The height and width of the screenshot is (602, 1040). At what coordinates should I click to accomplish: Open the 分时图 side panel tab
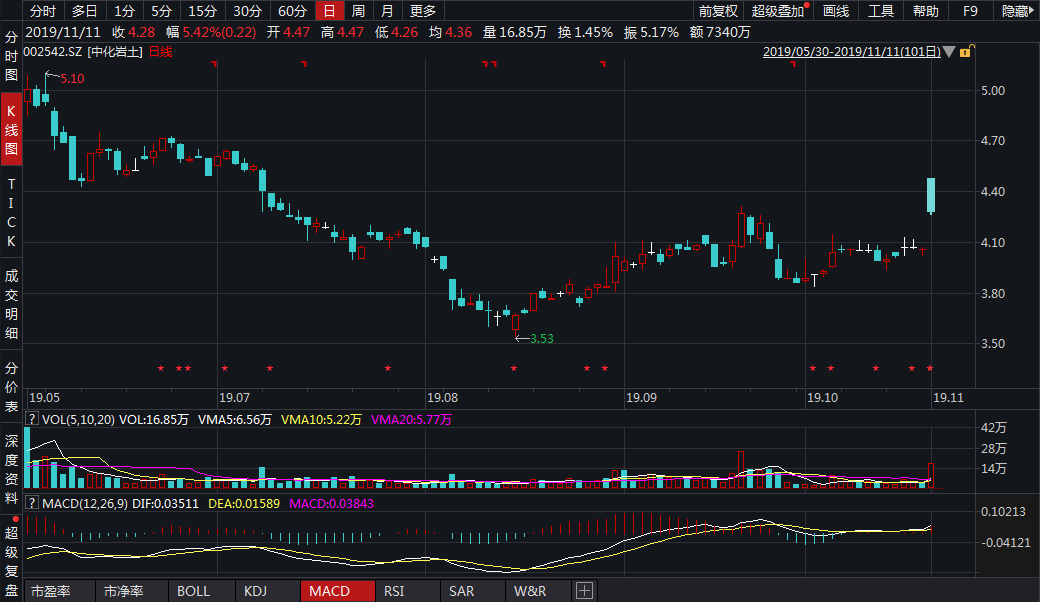point(11,56)
